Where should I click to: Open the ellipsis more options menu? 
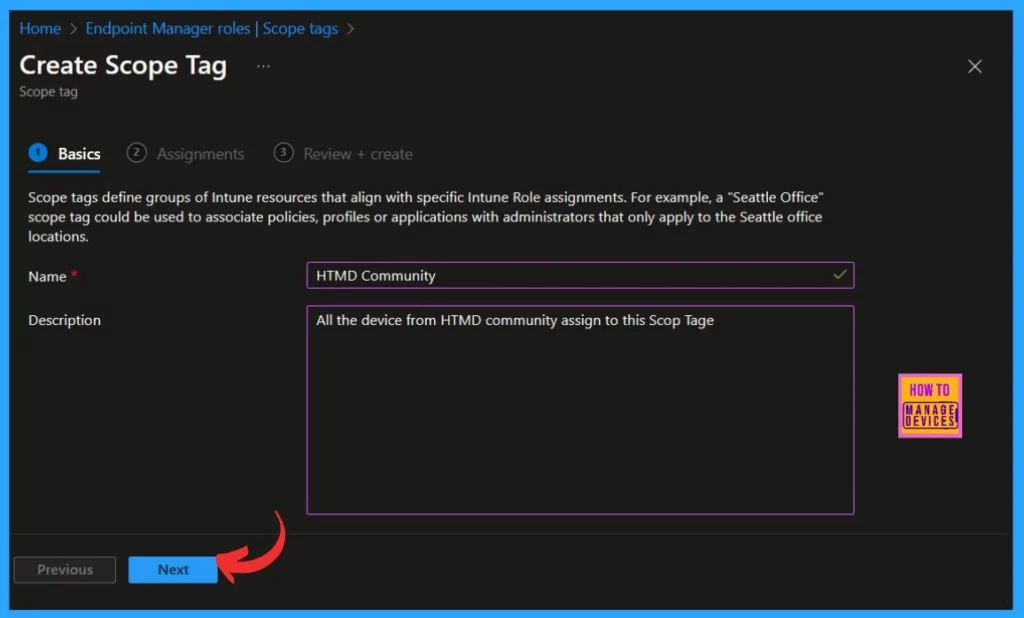pyautogui.click(x=263, y=66)
